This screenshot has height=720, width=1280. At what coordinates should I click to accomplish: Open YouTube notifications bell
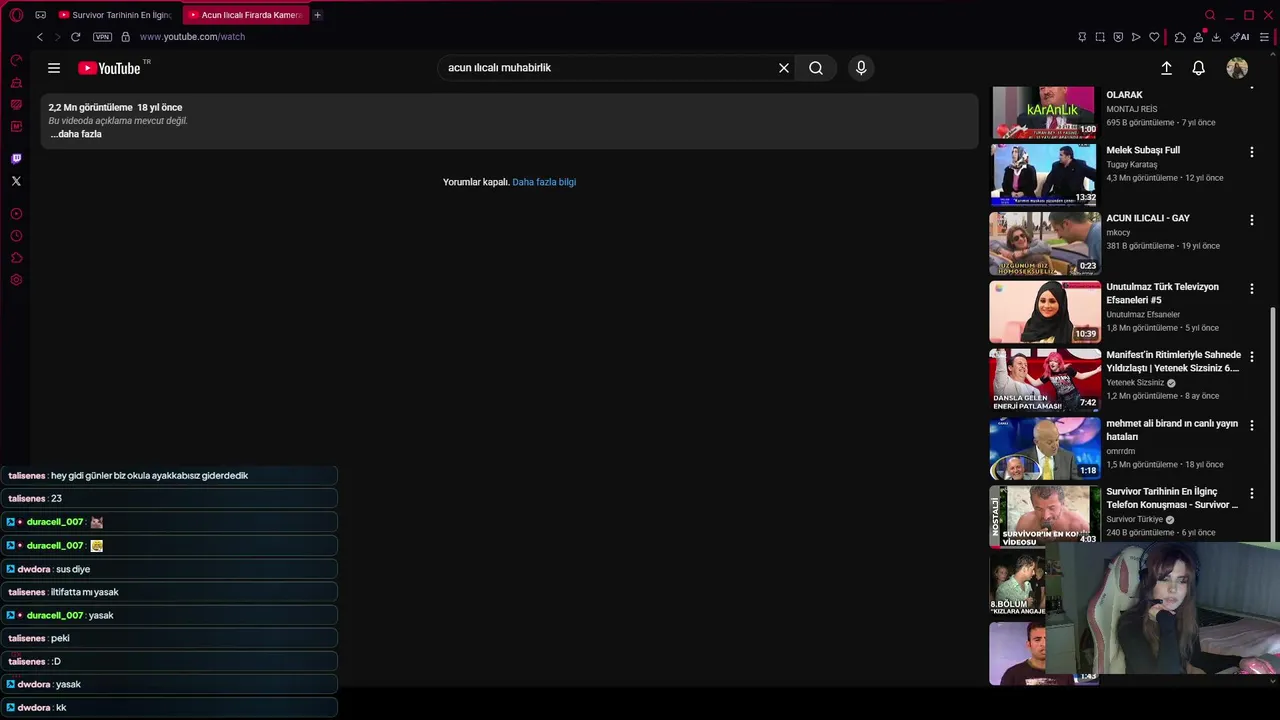1198,68
